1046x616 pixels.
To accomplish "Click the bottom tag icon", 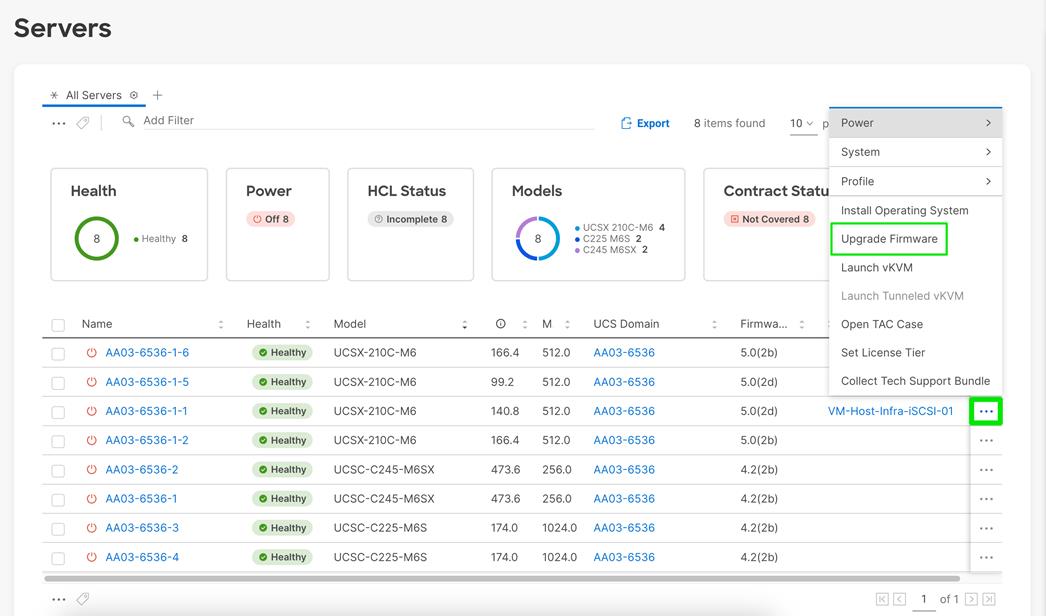I will point(83,599).
